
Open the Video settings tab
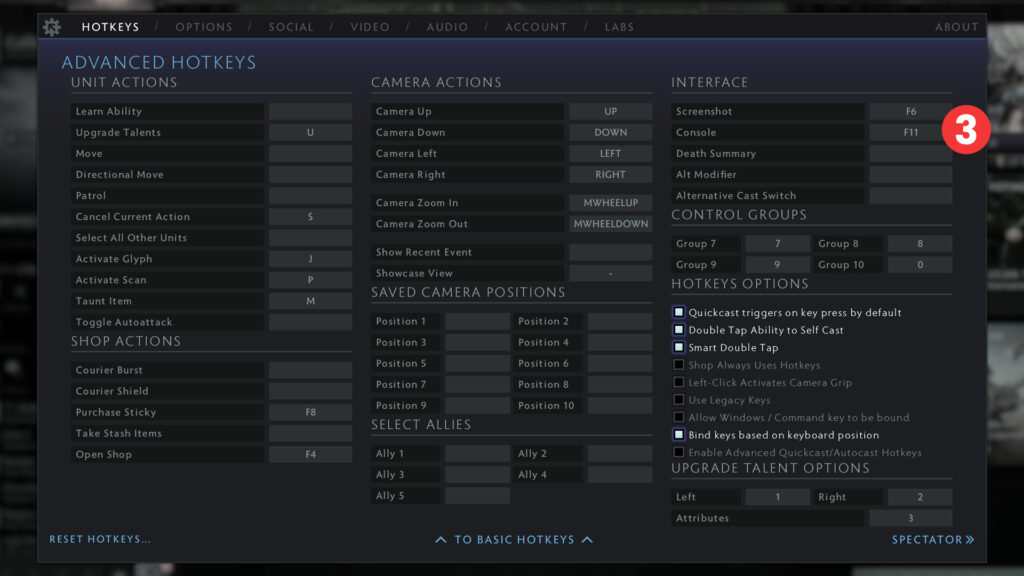click(370, 27)
